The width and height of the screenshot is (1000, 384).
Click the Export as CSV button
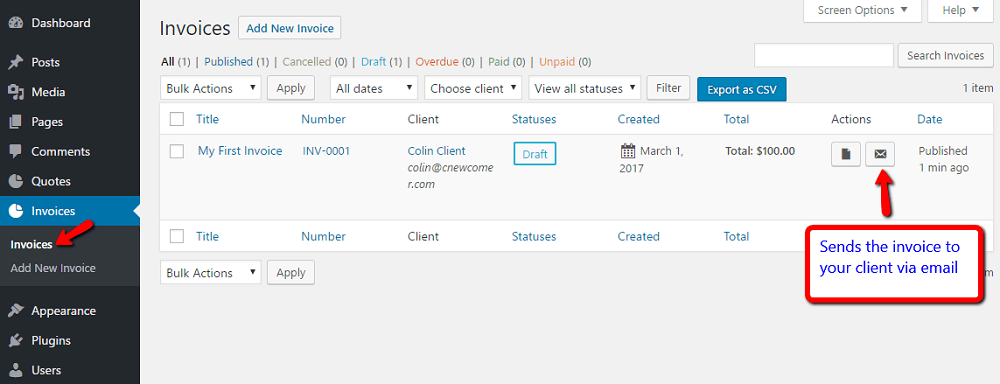tap(742, 89)
